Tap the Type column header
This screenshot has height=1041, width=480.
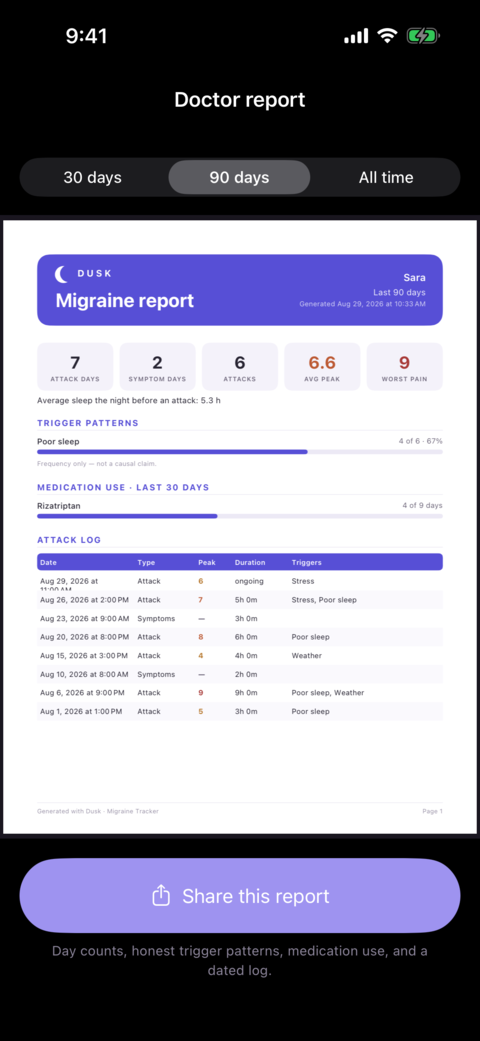[146, 562]
